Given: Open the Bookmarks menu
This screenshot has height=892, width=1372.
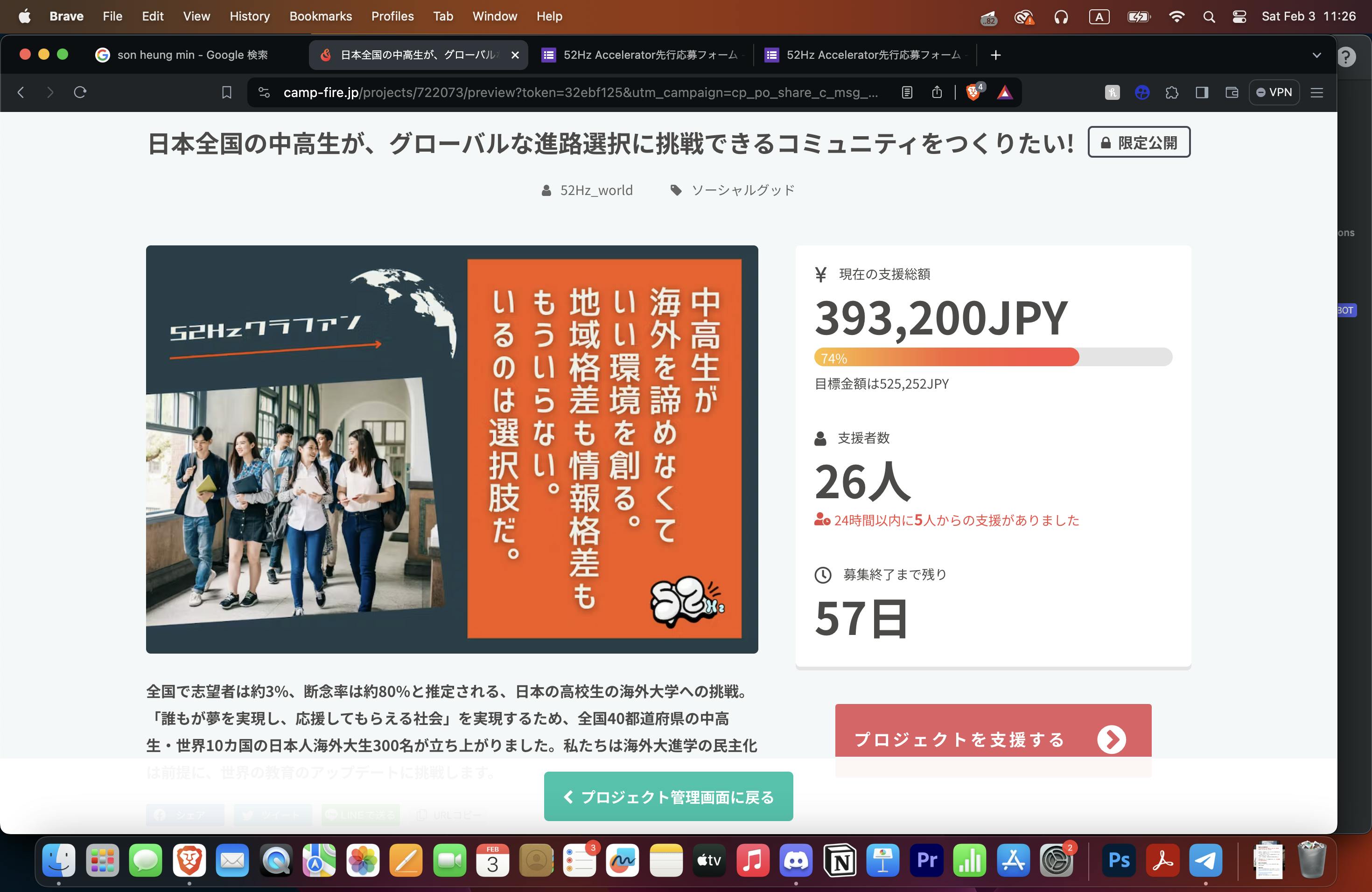Looking at the screenshot, I should pyautogui.click(x=320, y=17).
